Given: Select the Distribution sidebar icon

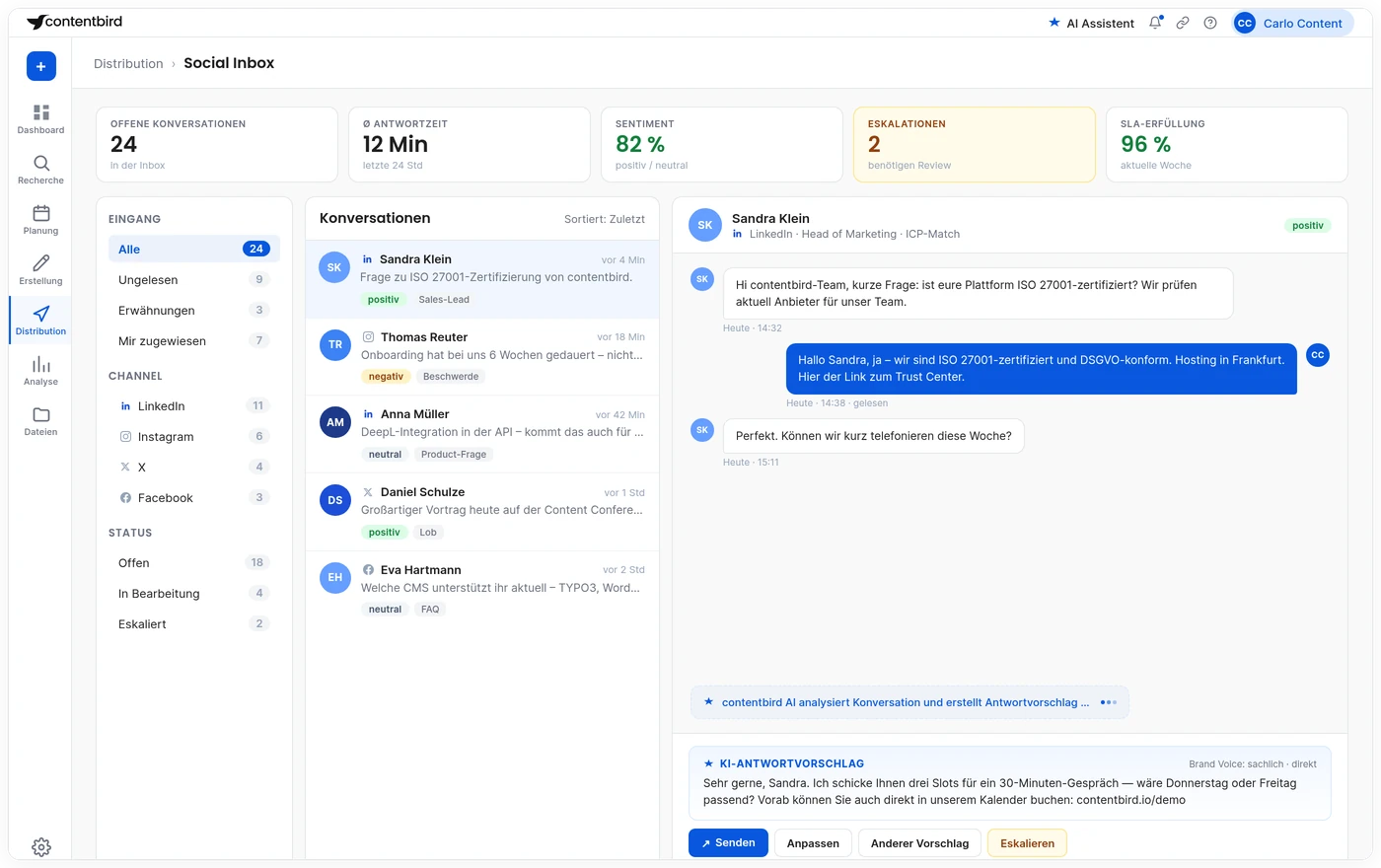Looking at the screenshot, I should pos(40,321).
